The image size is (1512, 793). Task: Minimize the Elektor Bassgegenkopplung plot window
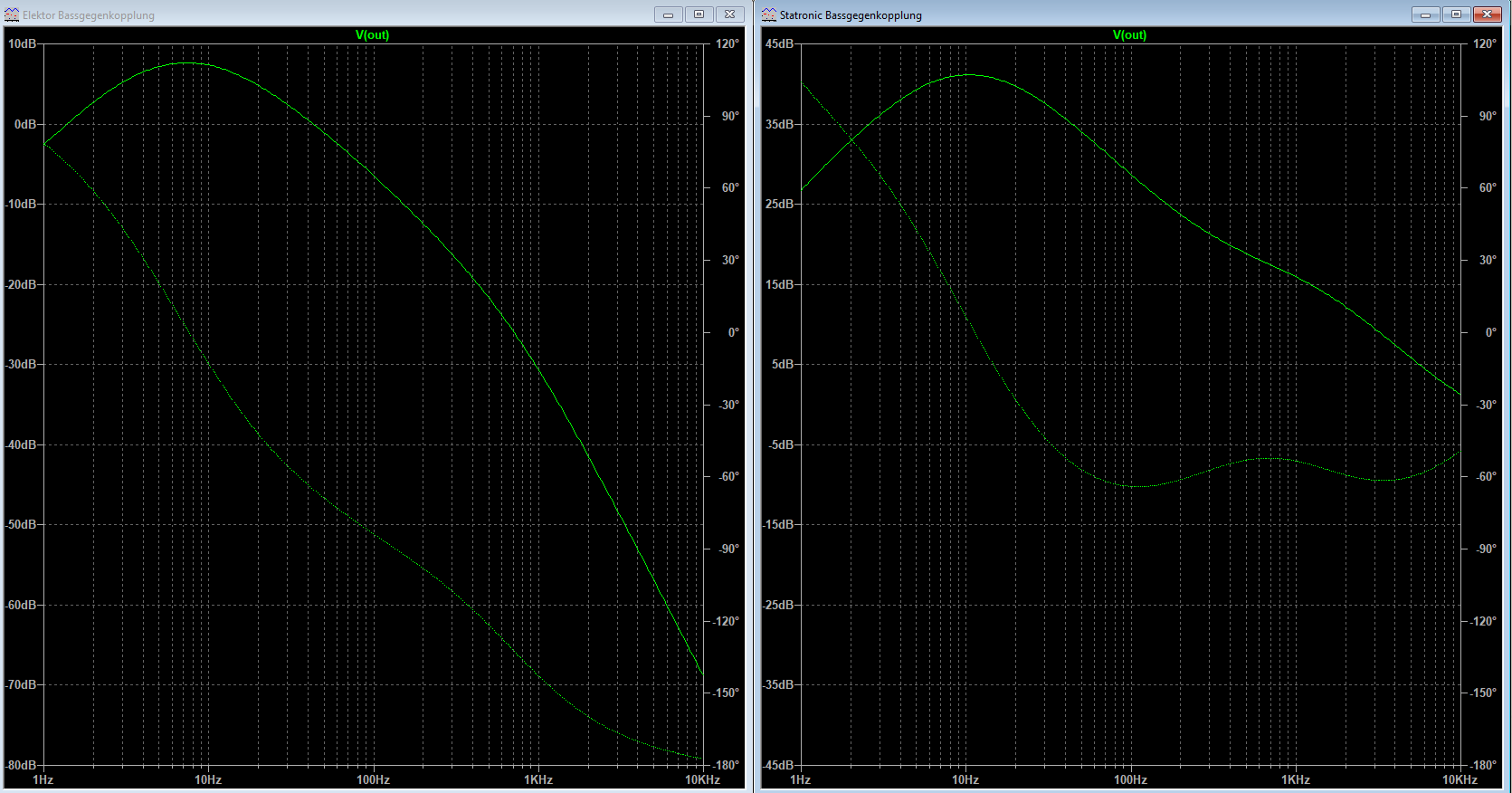(x=668, y=14)
